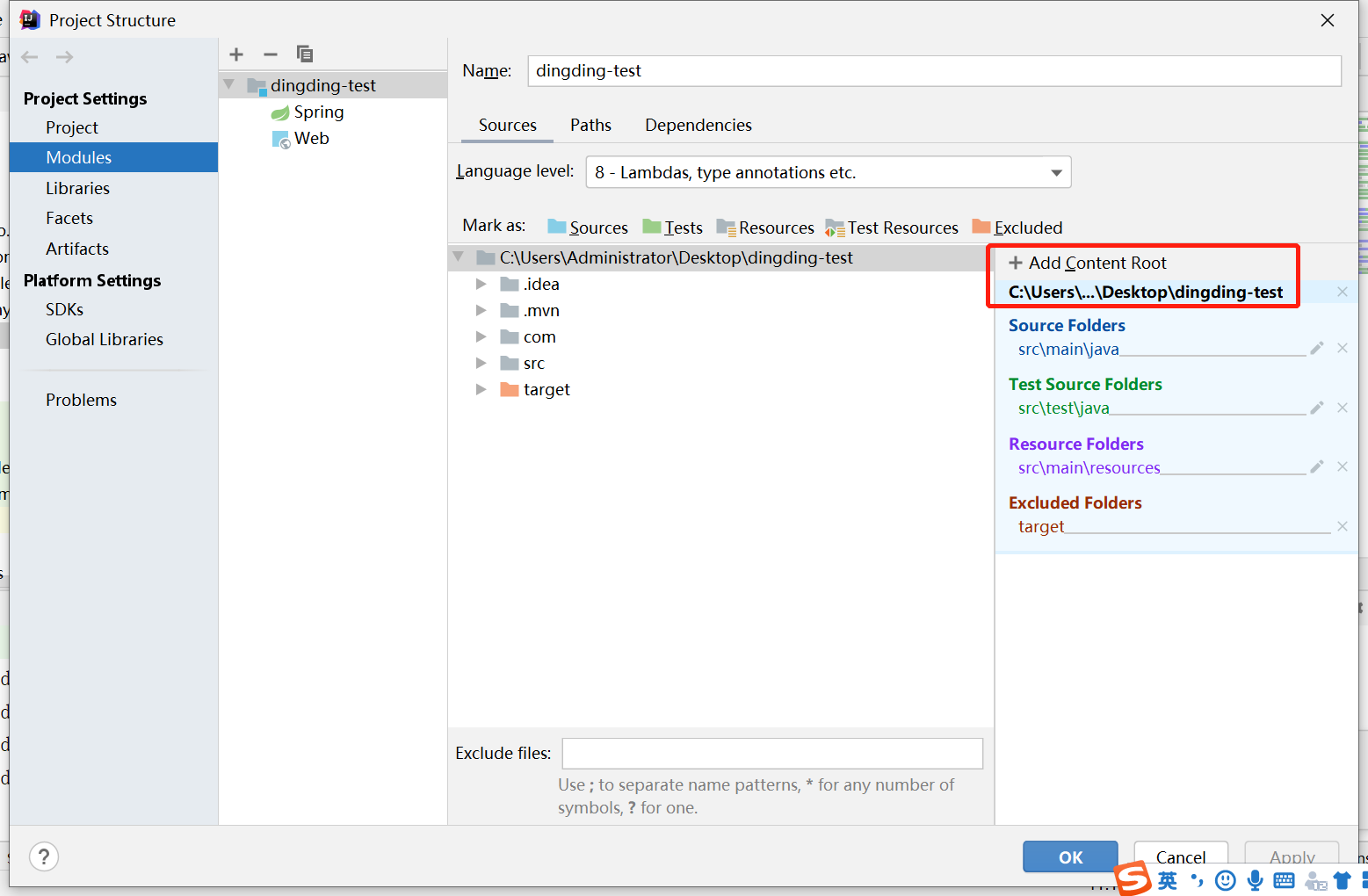Click the Sogou microphone voice input
Screen dimensions: 1368x896
1255,880
